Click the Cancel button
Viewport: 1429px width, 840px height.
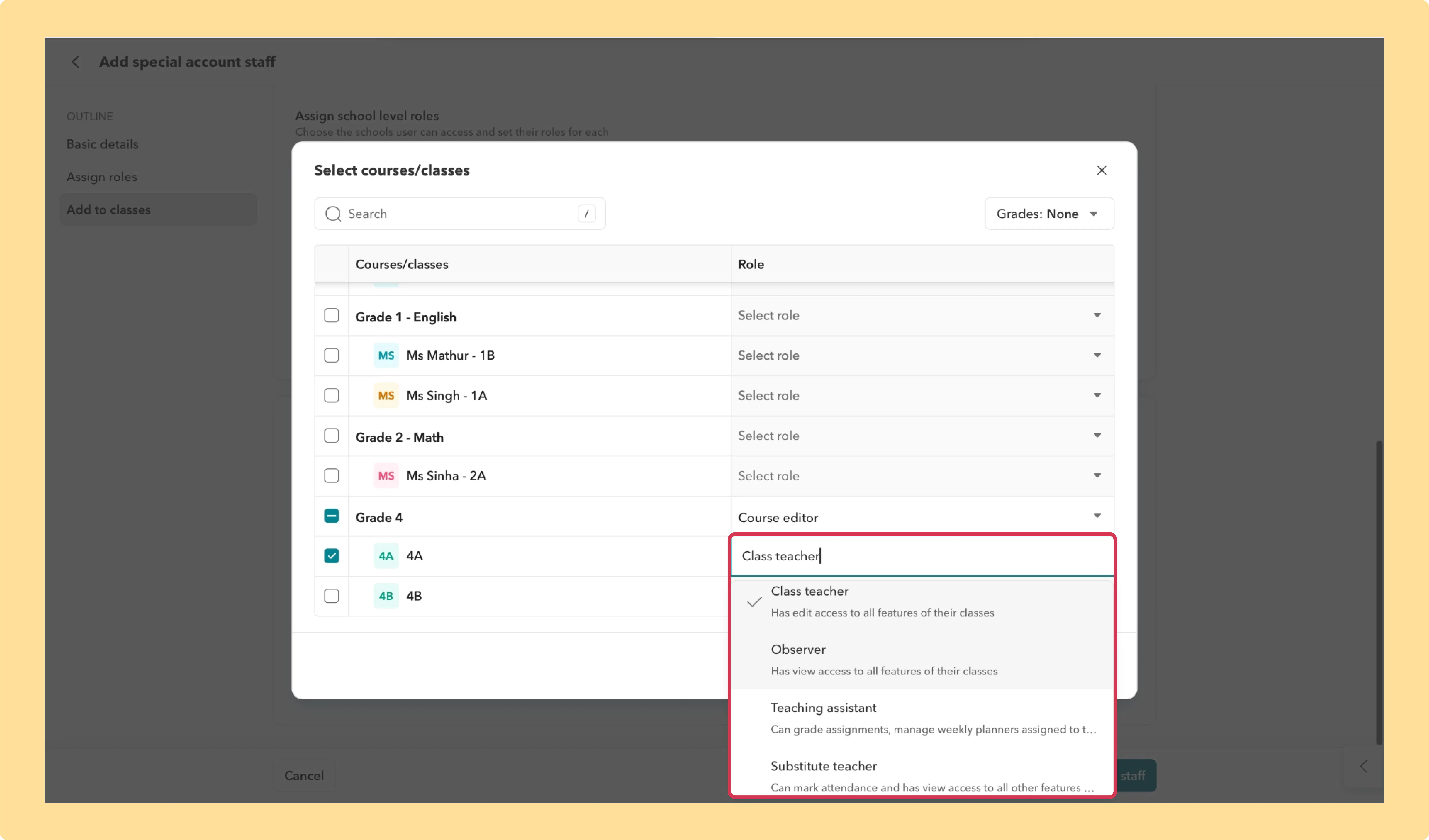(x=304, y=775)
